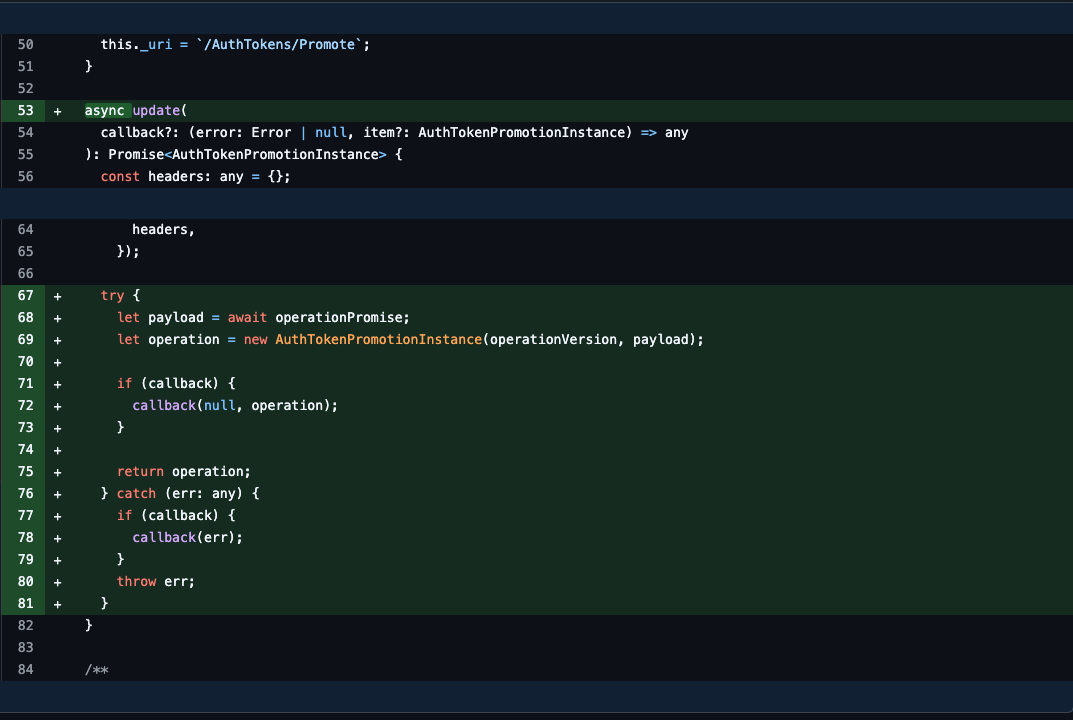Select line number 67 where try begins
Screen dimensions: 1073x720
pyautogui.click(x=25, y=296)
